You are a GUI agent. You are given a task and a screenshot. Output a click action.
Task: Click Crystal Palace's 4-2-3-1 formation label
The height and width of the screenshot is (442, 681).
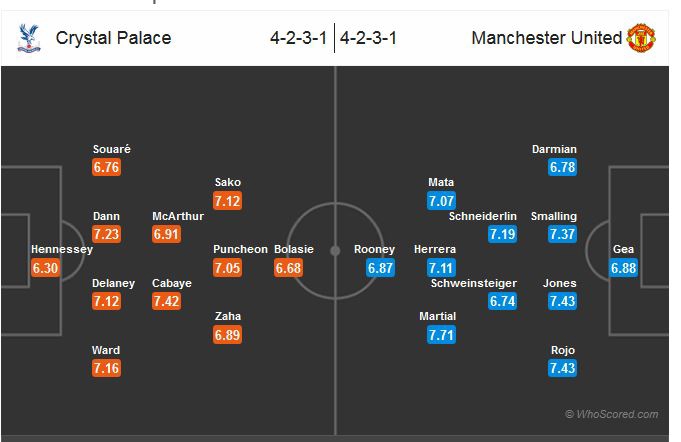pos(298,39)
